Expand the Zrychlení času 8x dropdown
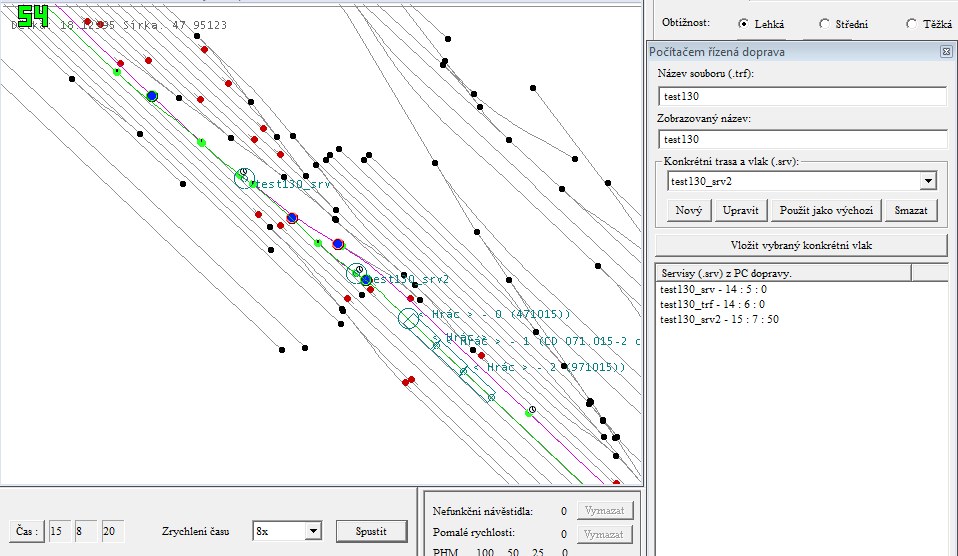 pyautogui.click(x=311, y=531)
